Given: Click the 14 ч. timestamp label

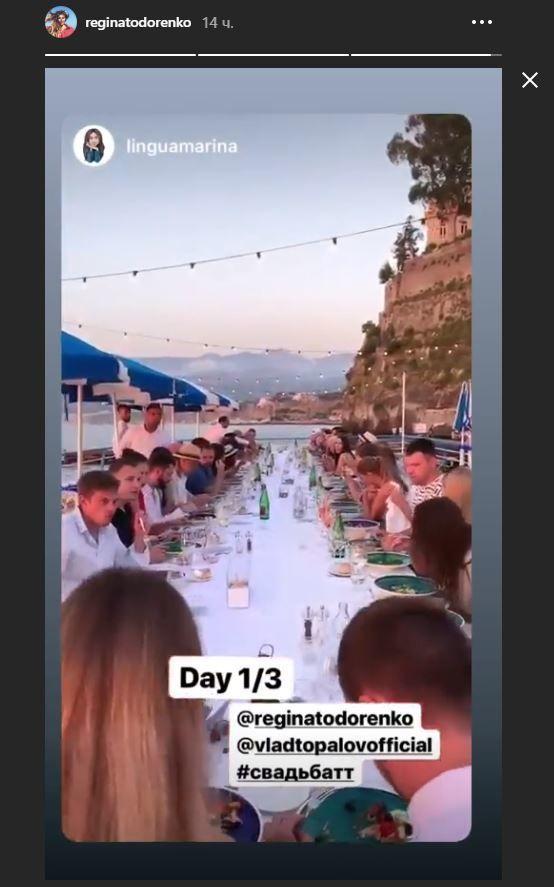Looking at the screenshot, I should pos(218,23).
